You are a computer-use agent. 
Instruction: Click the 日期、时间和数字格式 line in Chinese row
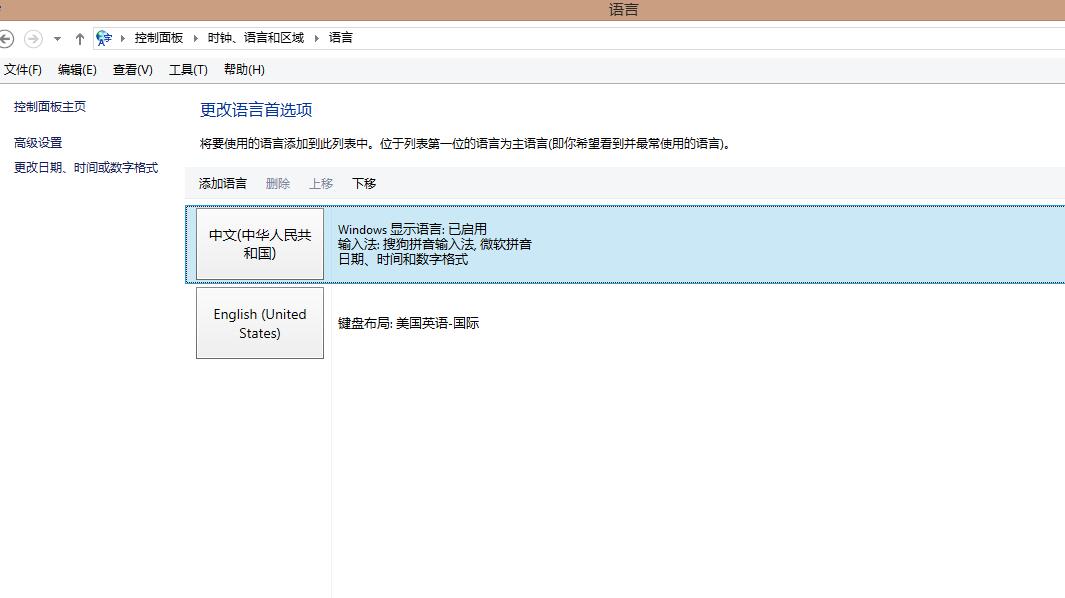click(403, 260)
